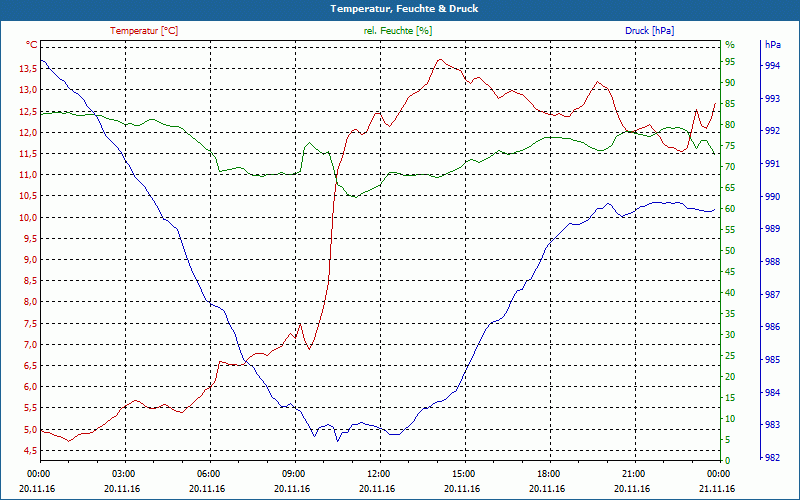Image resolution: width=800 pixels, height=500 pixels.
Task: Click the green '95' humidity axis label
Action: pos(730,62)
